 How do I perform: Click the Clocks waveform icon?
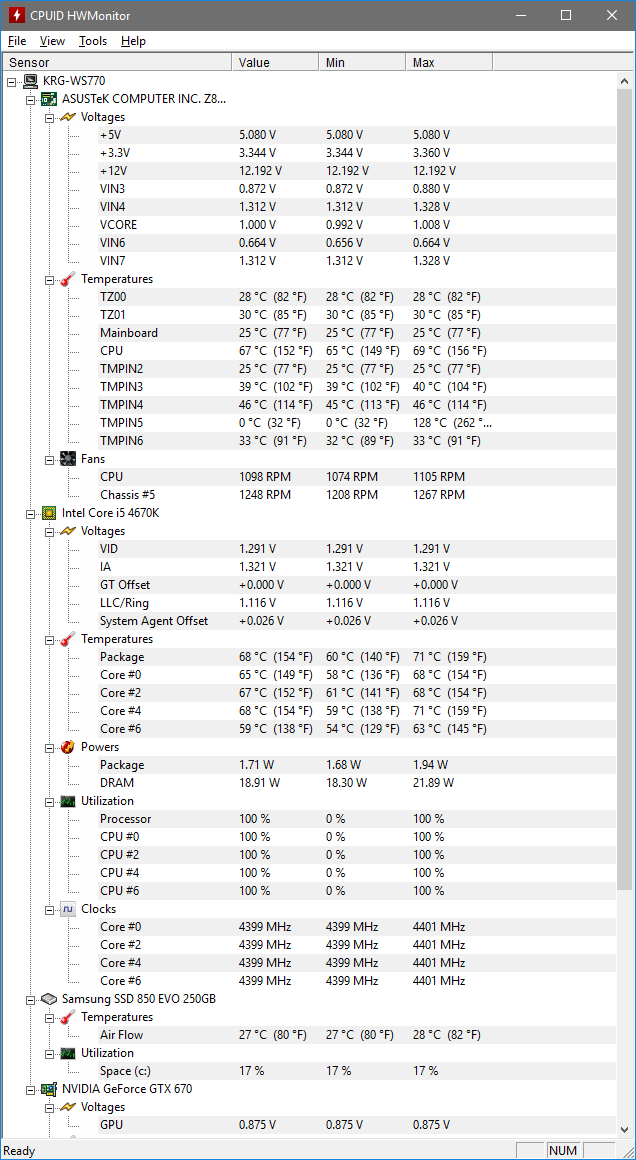pos(68,909)
